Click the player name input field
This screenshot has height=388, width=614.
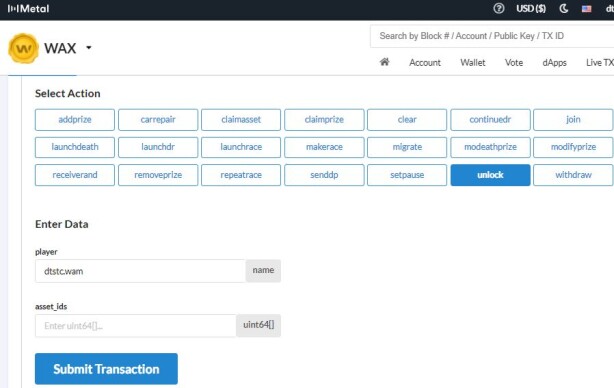pyautogui.click(x=140, y=271)
